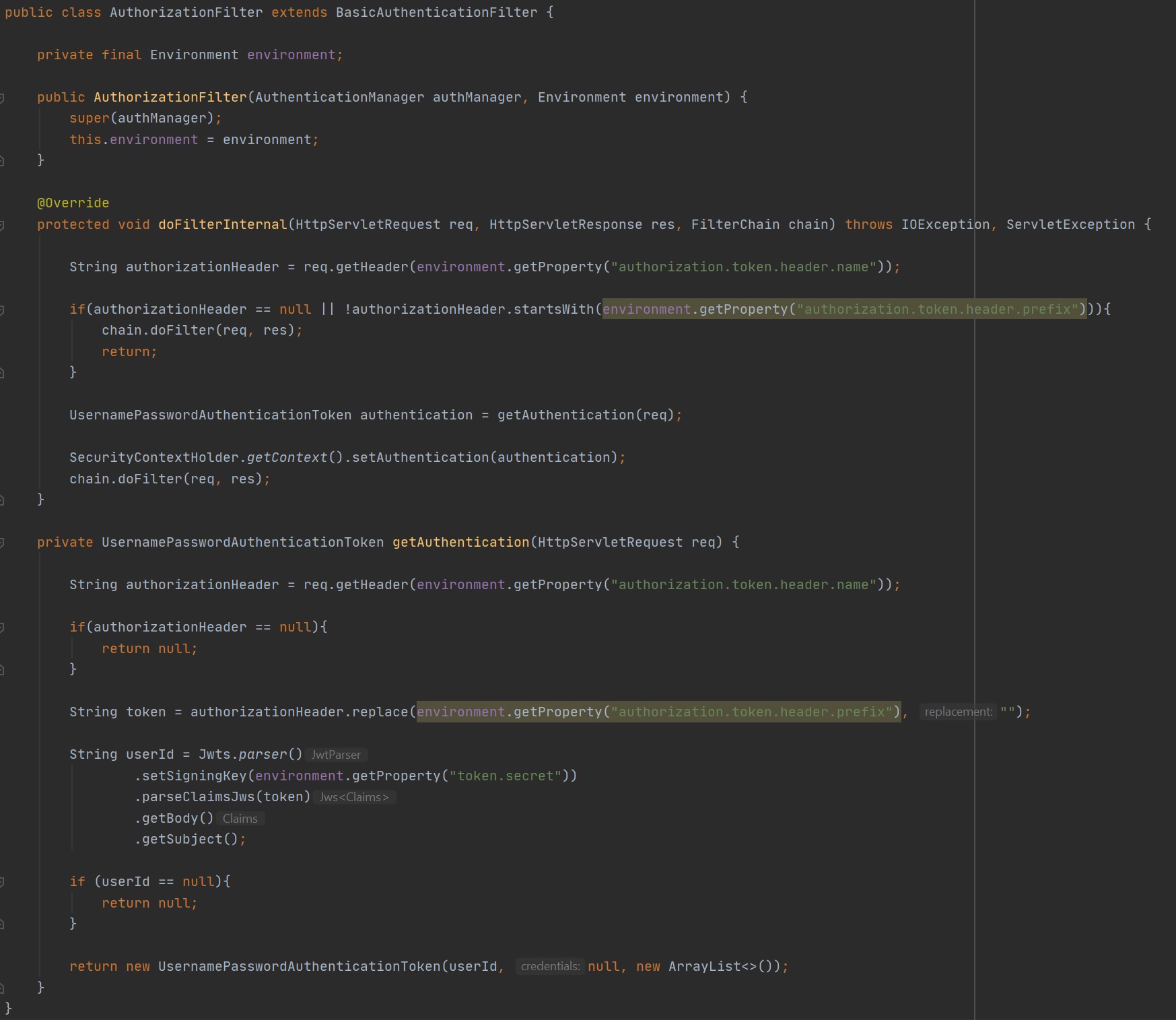
Task: Click SecurityContextHolder class reference
Action: point(153,458)
